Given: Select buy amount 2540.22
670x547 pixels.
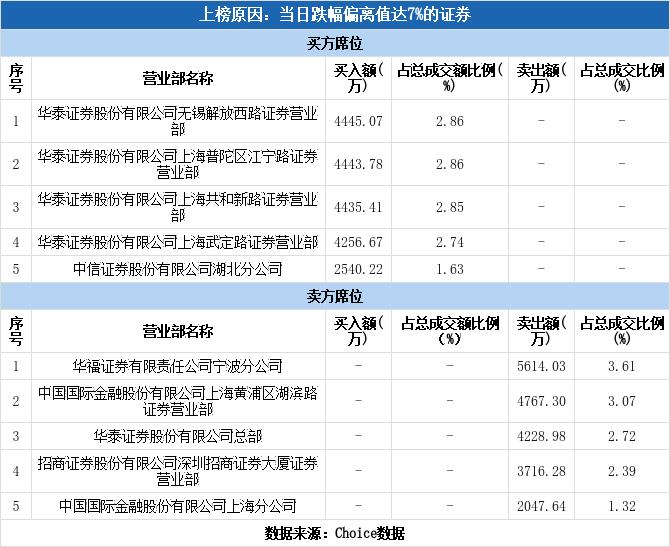Looking at the screenshot, I should coord(358,269).
